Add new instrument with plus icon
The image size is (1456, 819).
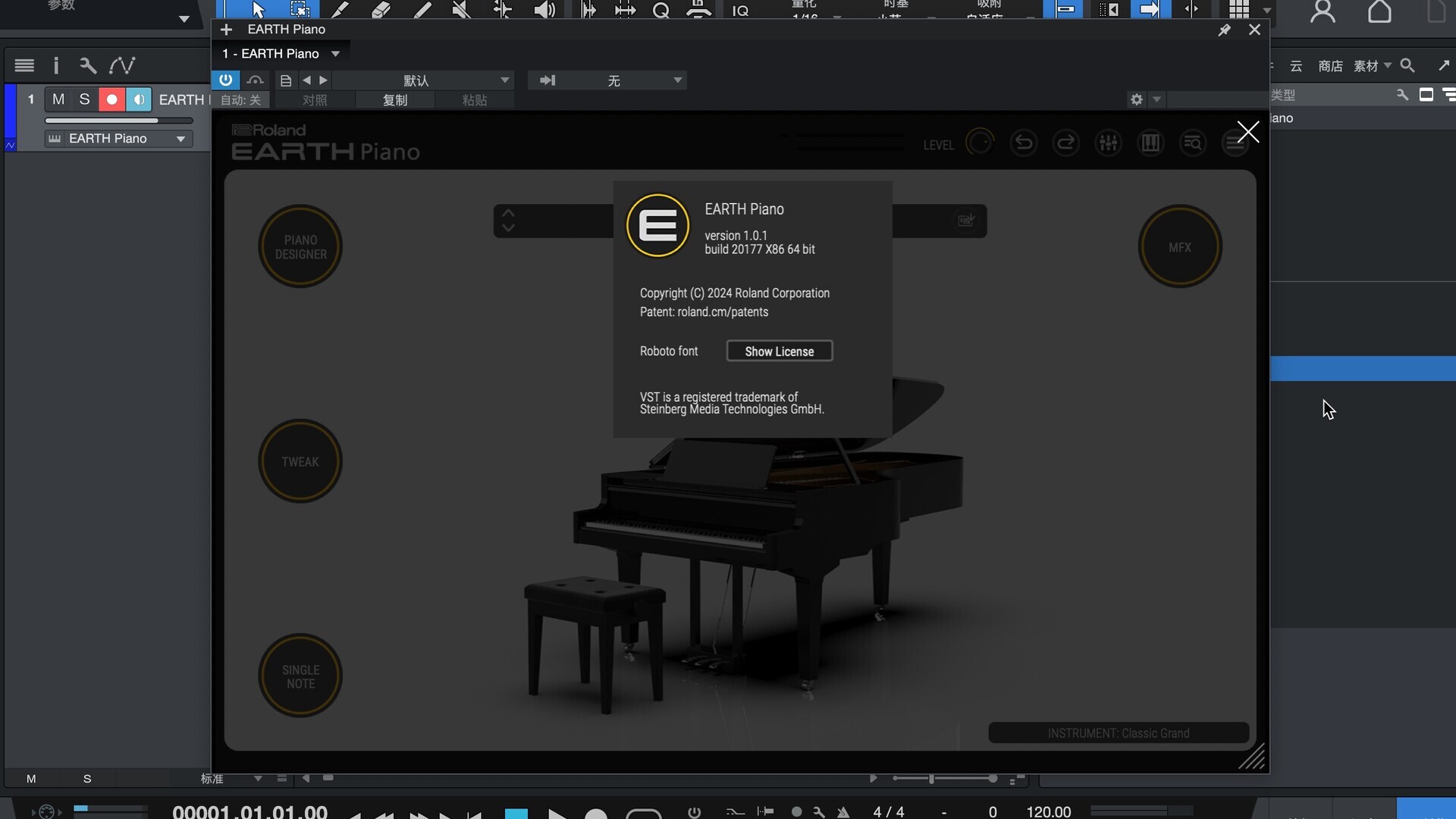pyautogui.click(x=226, y=30)
